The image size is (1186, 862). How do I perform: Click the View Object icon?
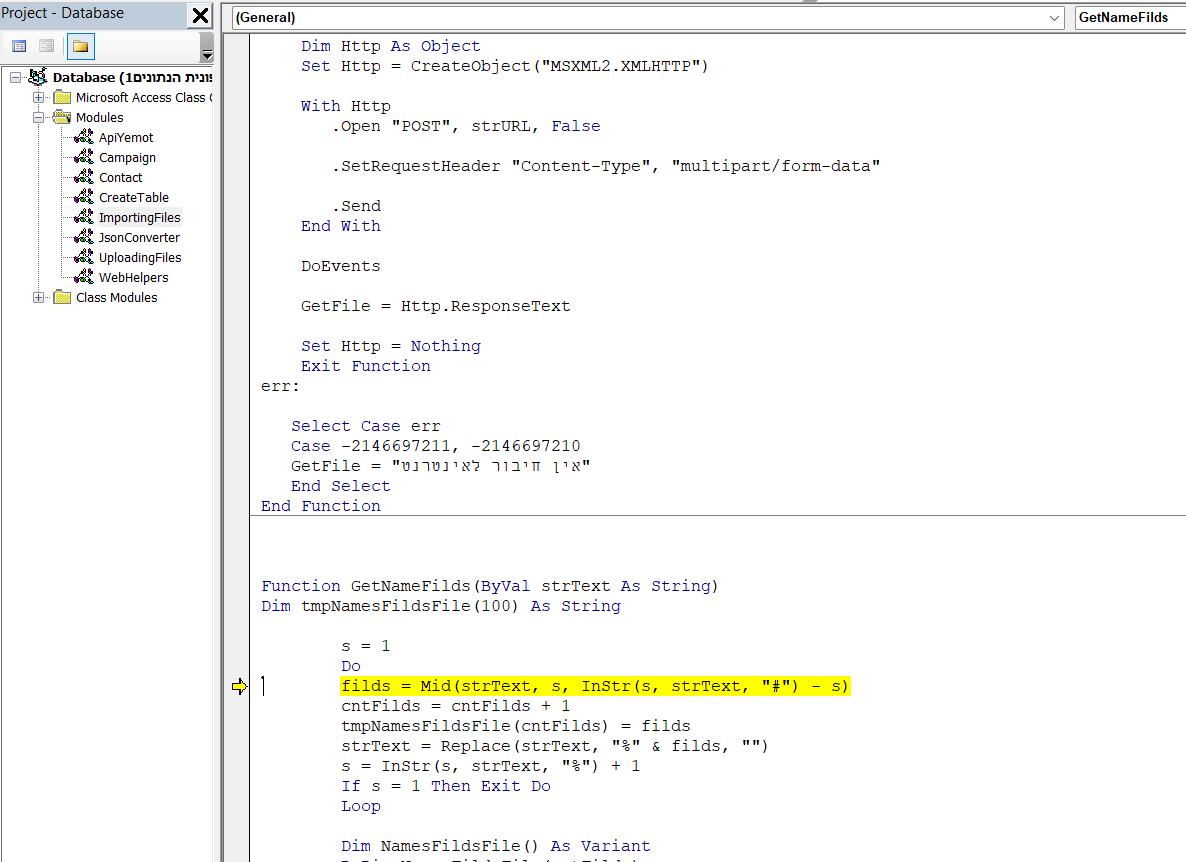(46, 46)
